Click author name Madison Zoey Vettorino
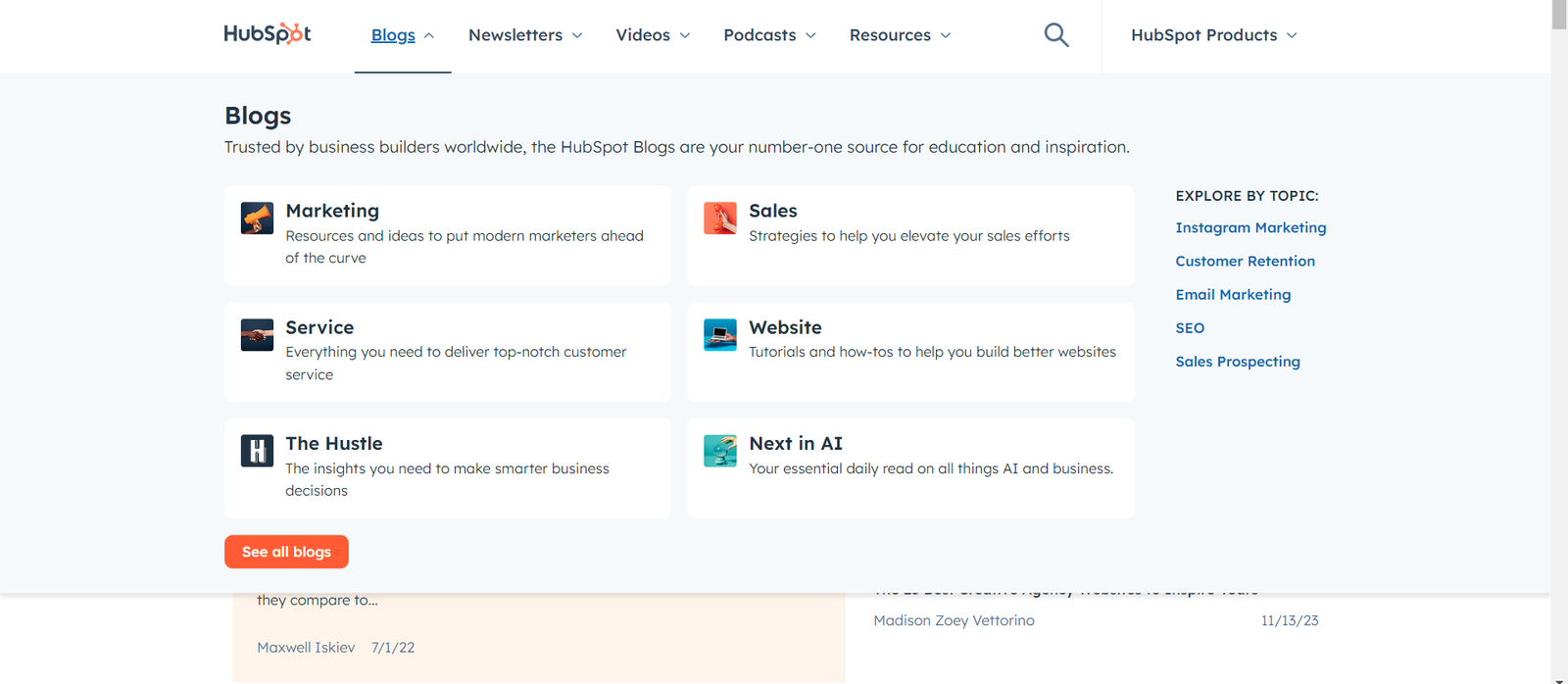The height and width of the screenshot is (684, 1568). point(954,620)
